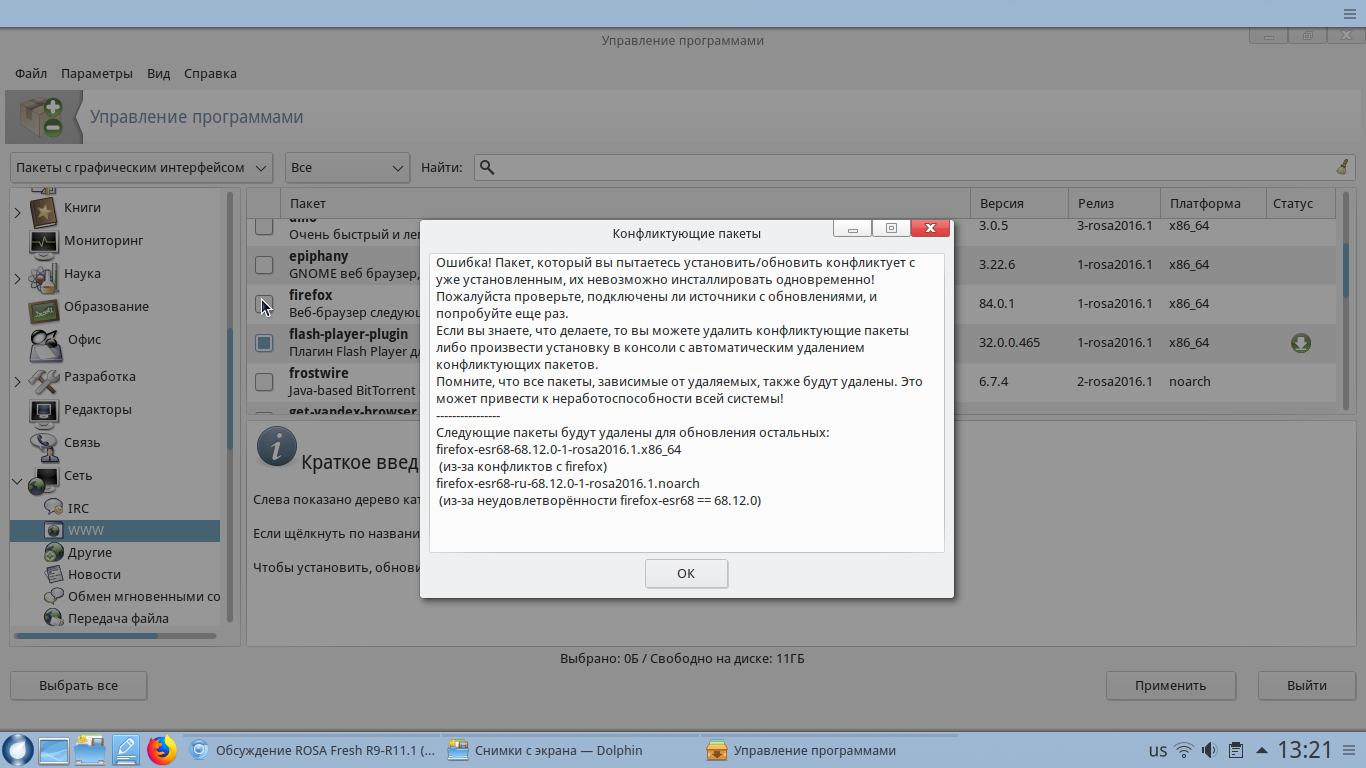The image size is (1366, 768).
Task: Sort by the Версия column header
Action: (x=1020, y=203)
